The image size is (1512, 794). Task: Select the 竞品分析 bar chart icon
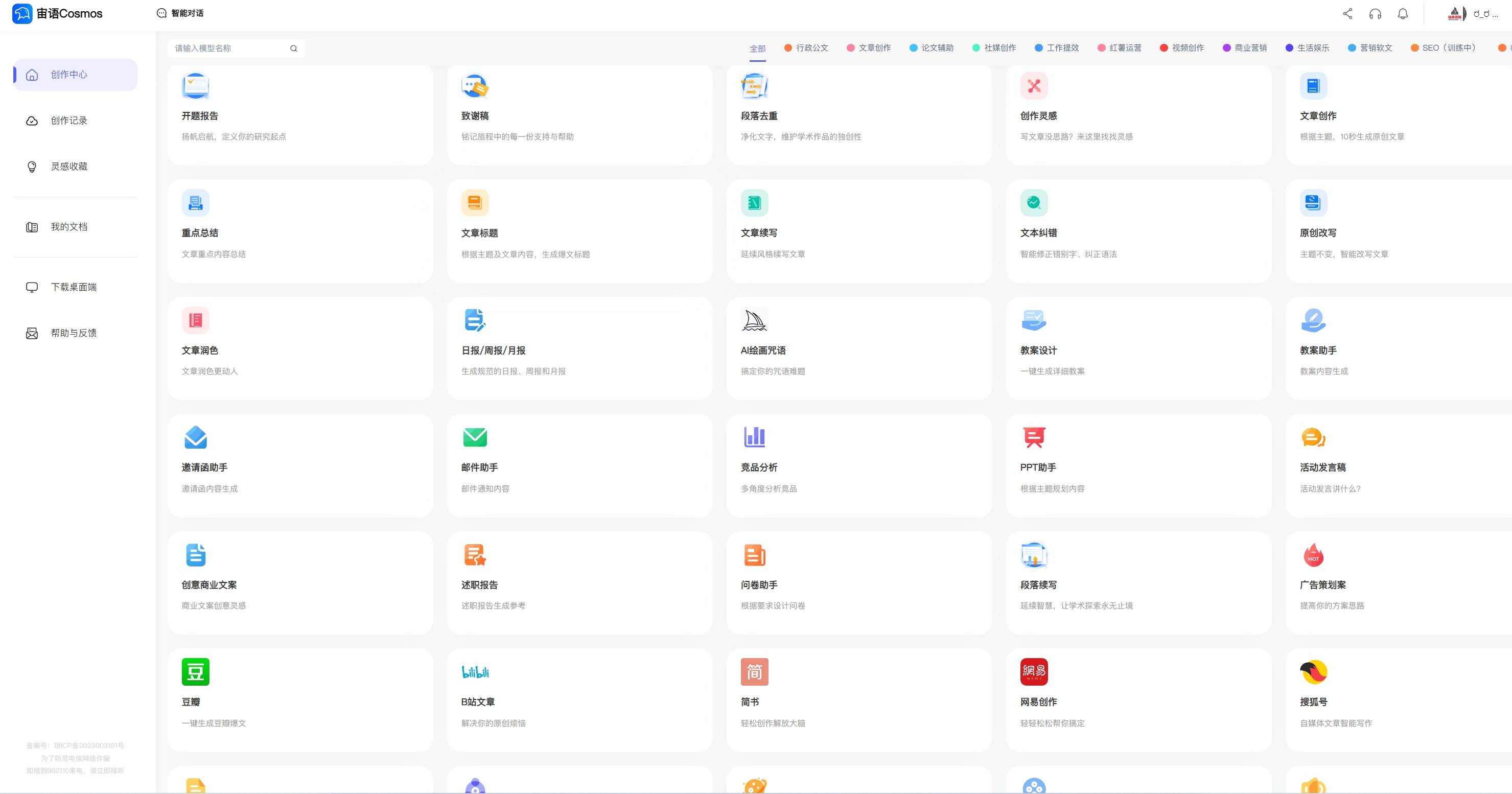pos(754,437)
